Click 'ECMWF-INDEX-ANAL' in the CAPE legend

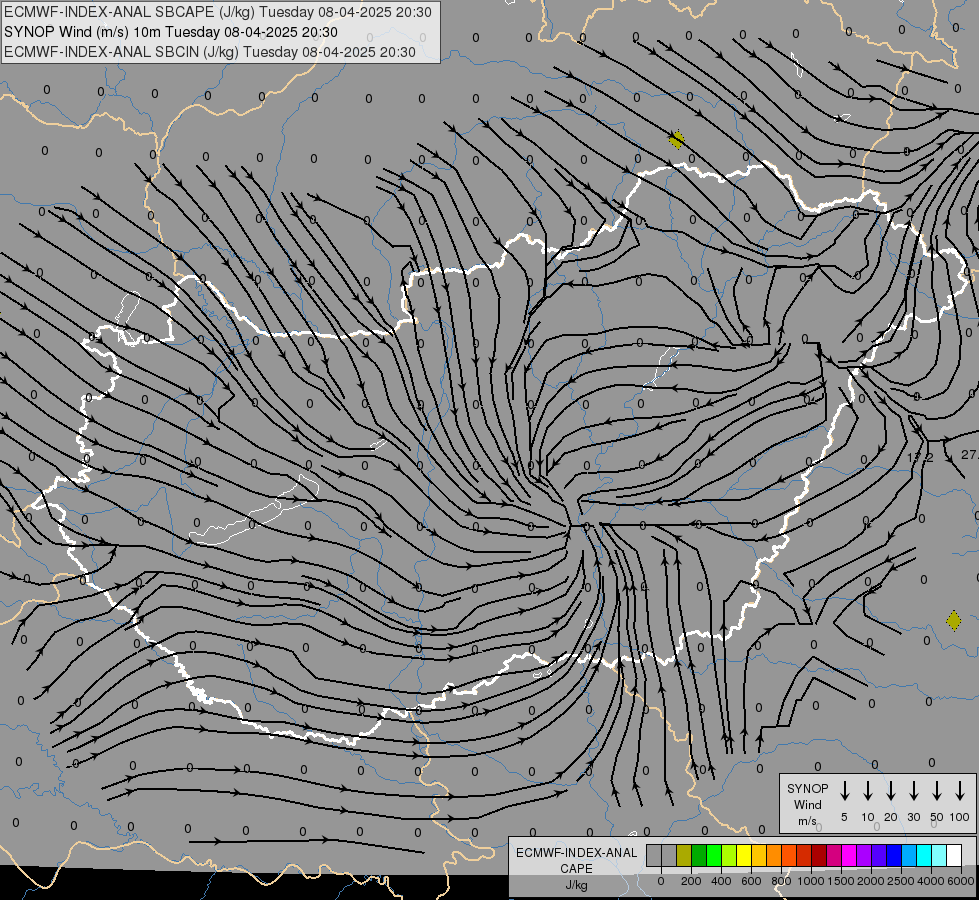point(576,853)
